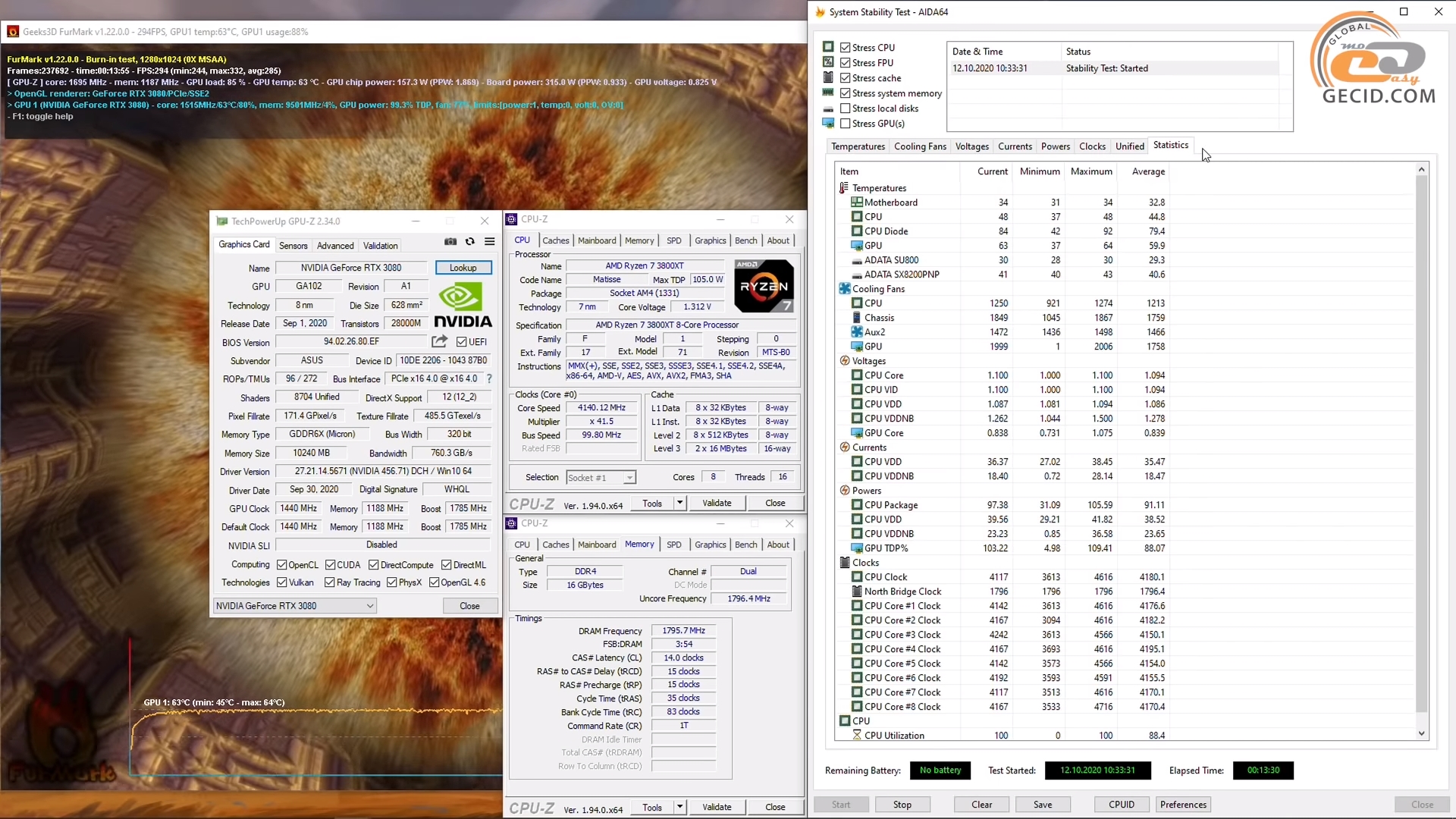Click the GPU name field in GPU-Z
Image resolution: width=1456 pixels, height=819 pixels.
351,268
